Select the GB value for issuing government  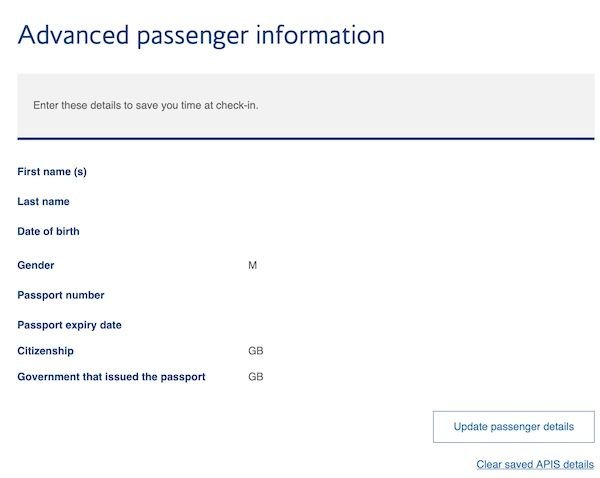[x=256, y=377]
